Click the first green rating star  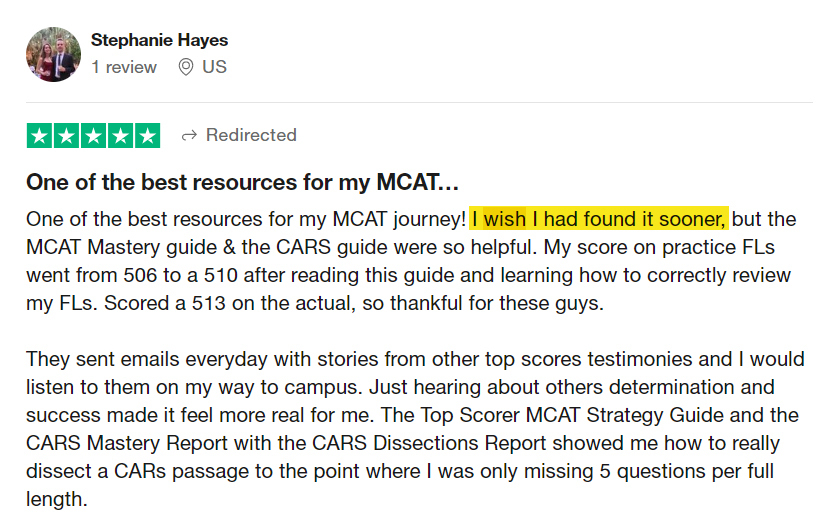coord(40,135)
